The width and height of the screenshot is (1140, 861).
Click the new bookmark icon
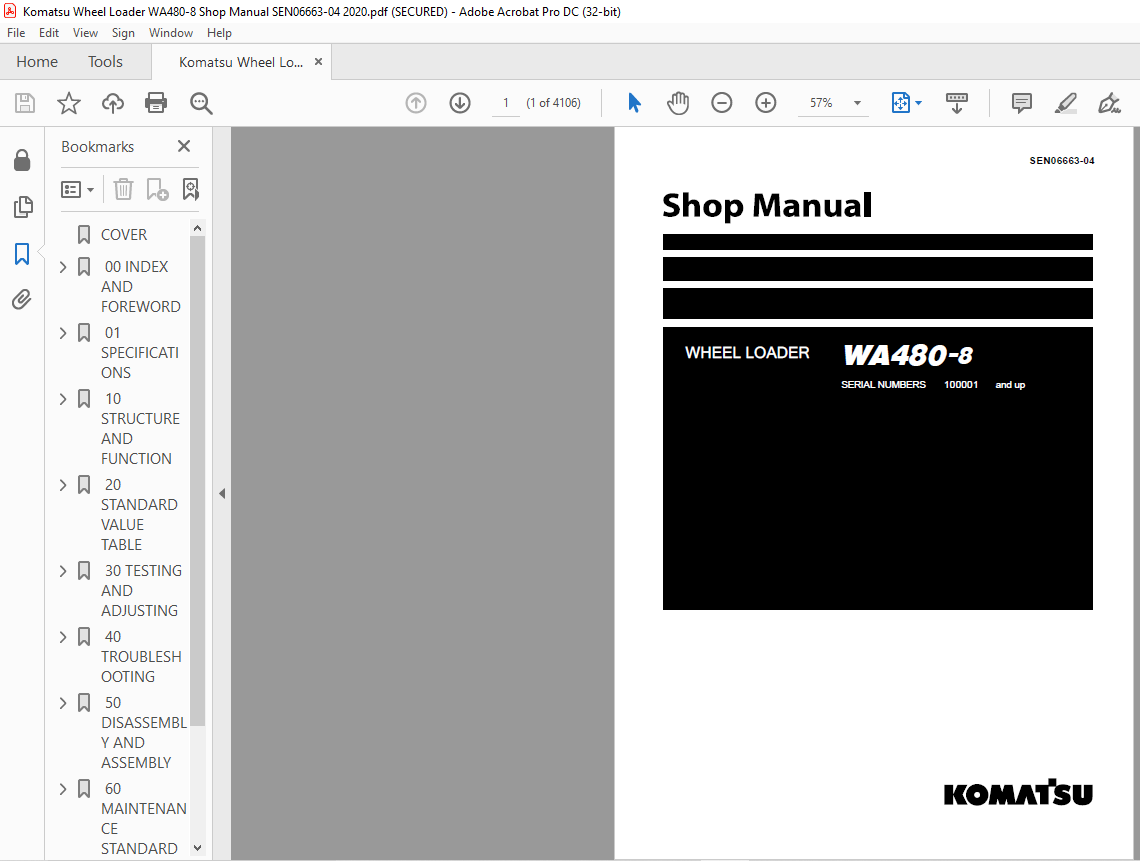[x=157, y=190]
